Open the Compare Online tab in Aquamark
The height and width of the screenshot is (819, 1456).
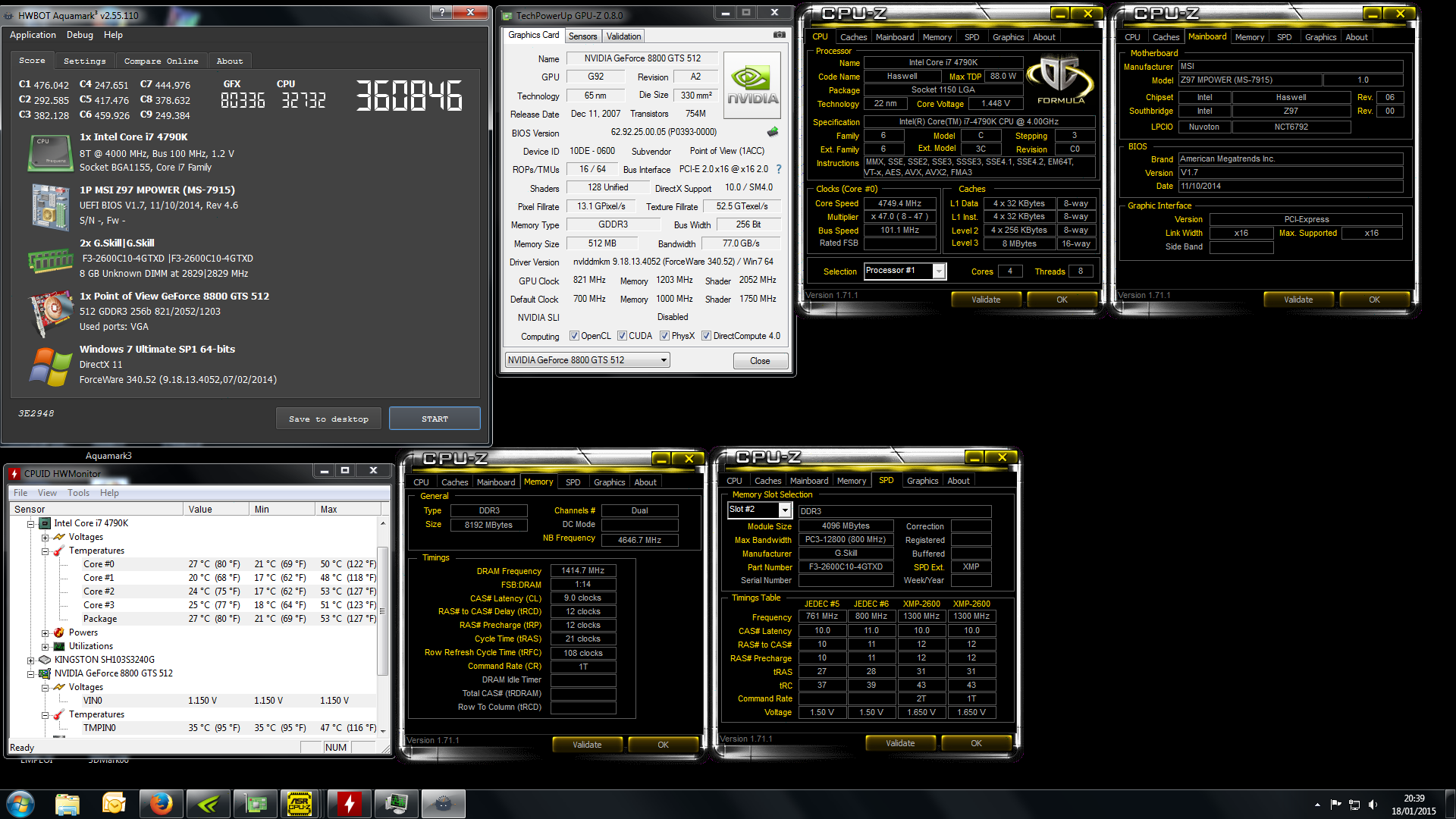[161, 61]
